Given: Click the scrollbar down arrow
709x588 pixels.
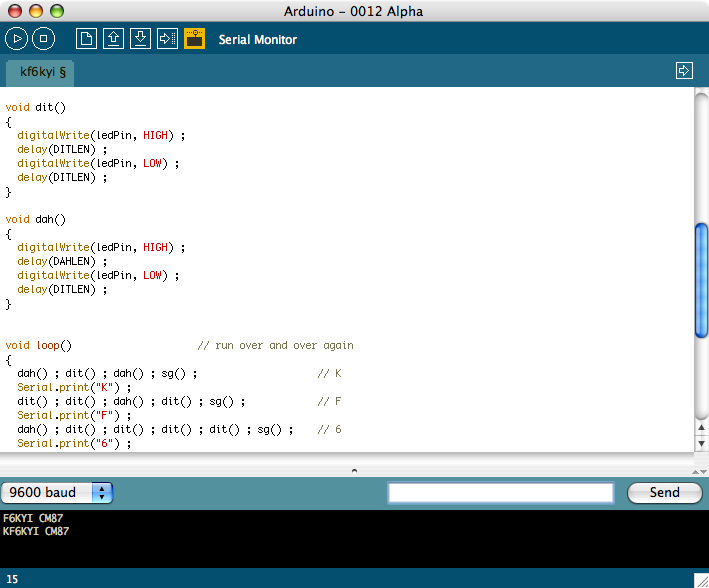Looking at the screenshot, I should point(701,443).
